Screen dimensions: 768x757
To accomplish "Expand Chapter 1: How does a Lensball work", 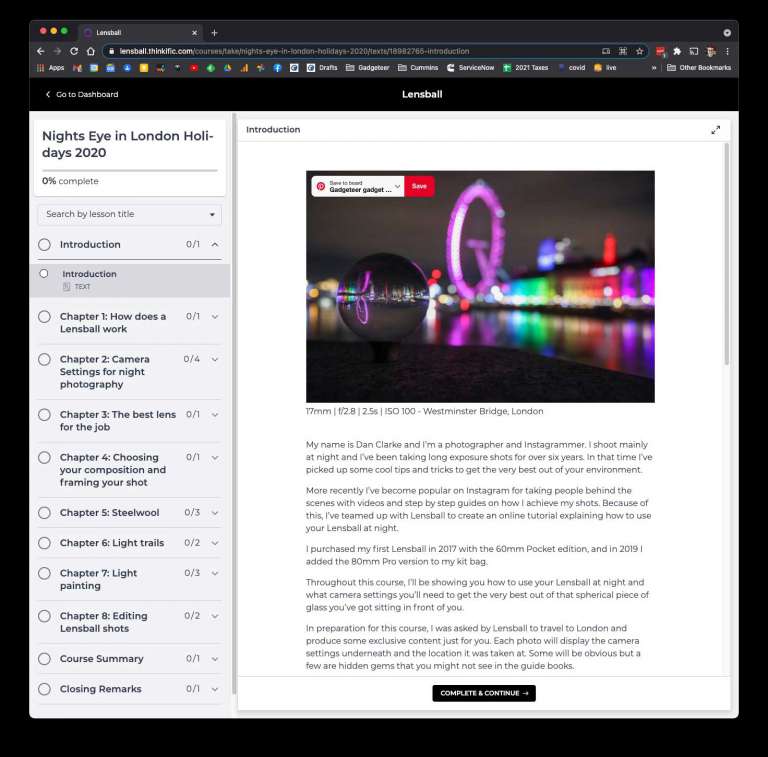I will [215, 317].
